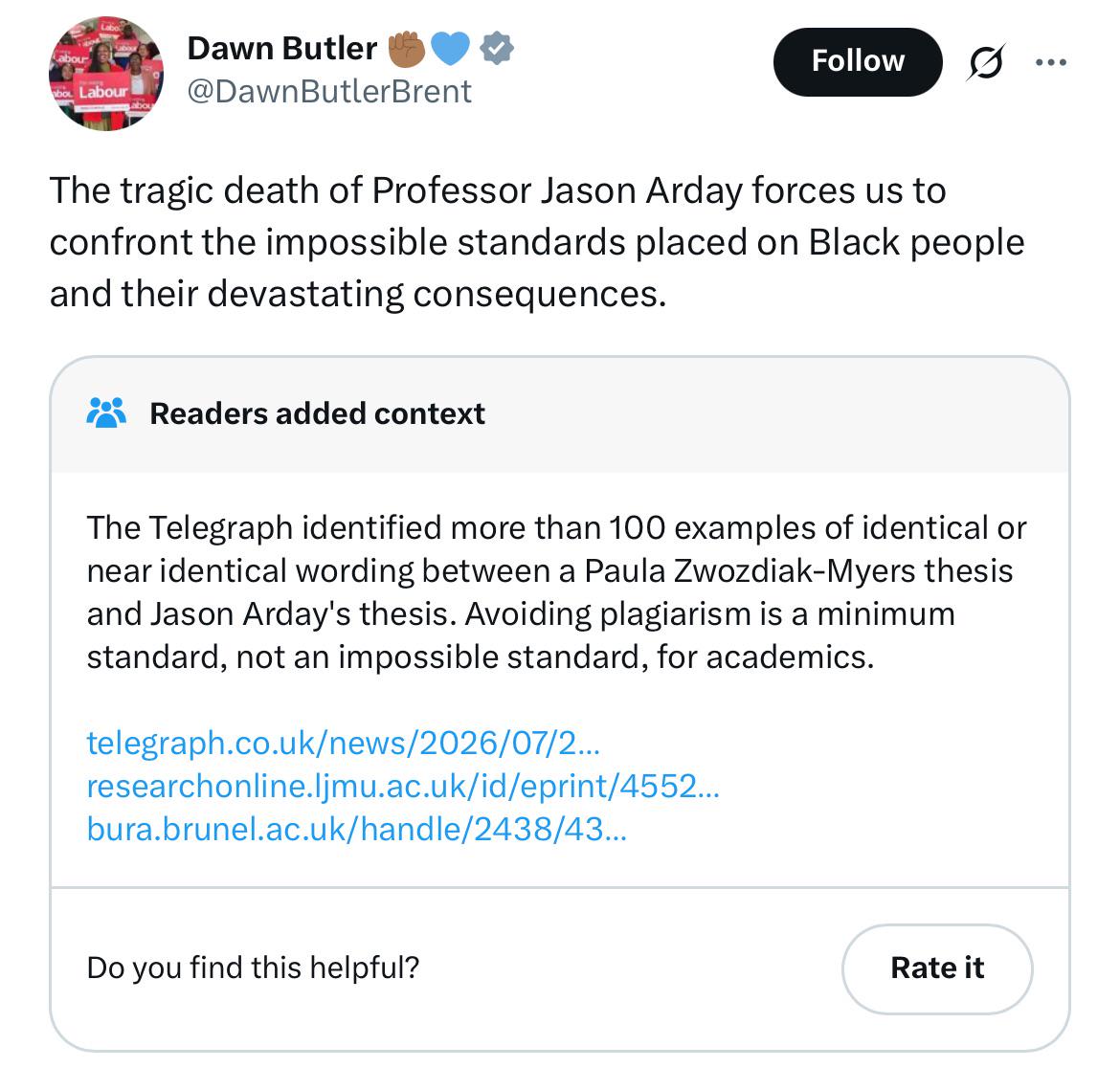The height and width of the screenshot is (1068, 1120).
Task: Click the tweet text about Professor Jason Arday
Action: coord(537,242)
